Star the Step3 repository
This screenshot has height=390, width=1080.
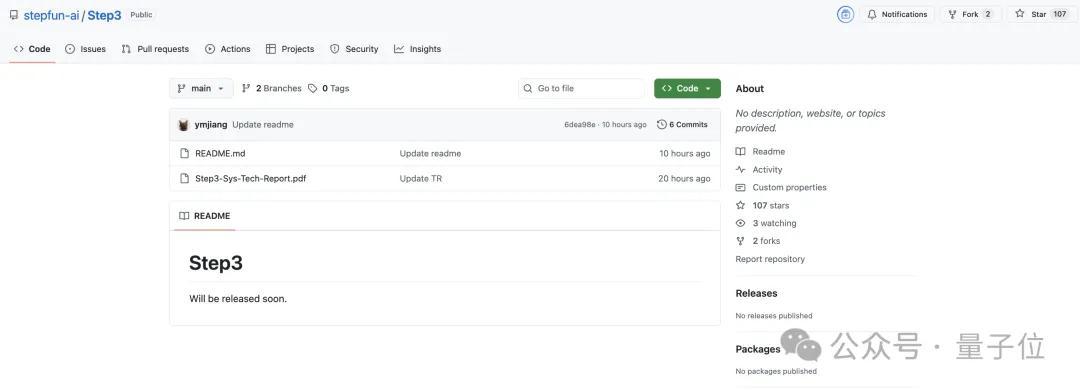[1039, 14]
